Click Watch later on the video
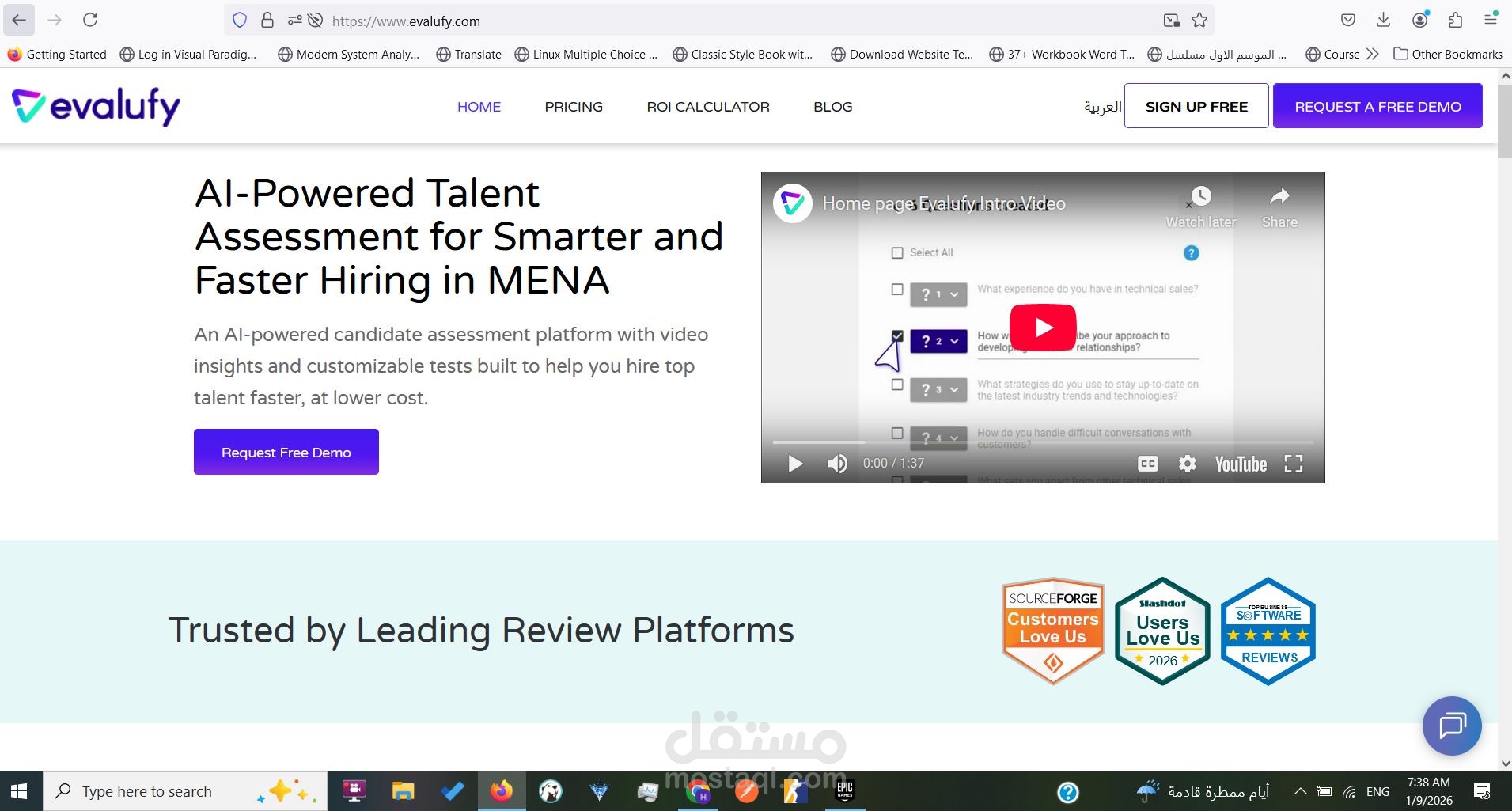 point(1200,207)
